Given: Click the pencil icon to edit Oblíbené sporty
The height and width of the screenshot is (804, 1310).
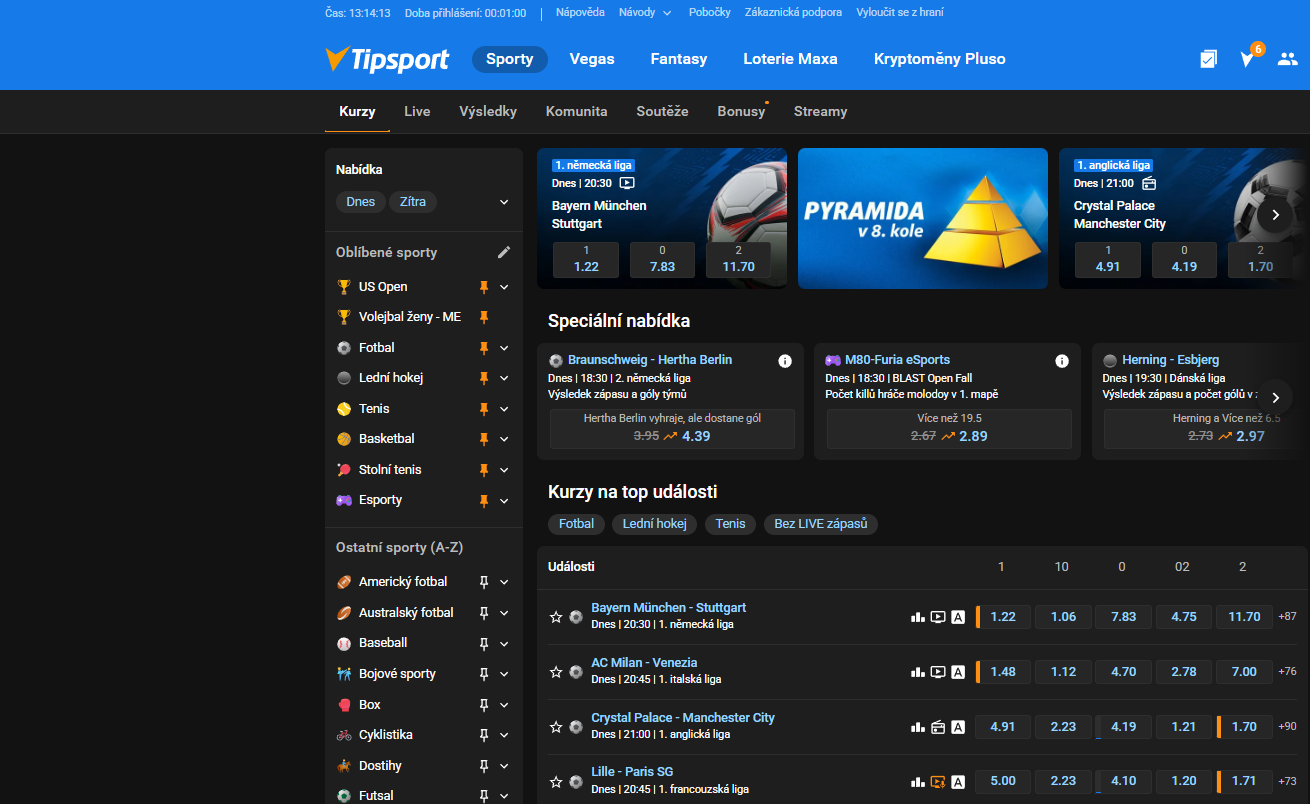Looking at the screenshot, I should tap(504, 252).
